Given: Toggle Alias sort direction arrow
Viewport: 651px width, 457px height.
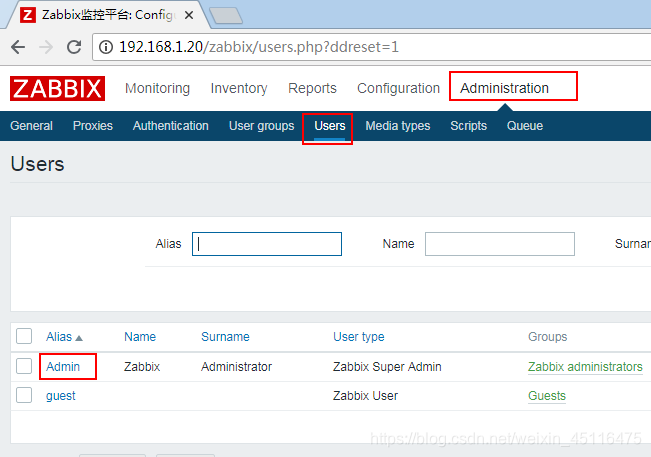Looking at the screenshot, I should click(x=79, y=338).
